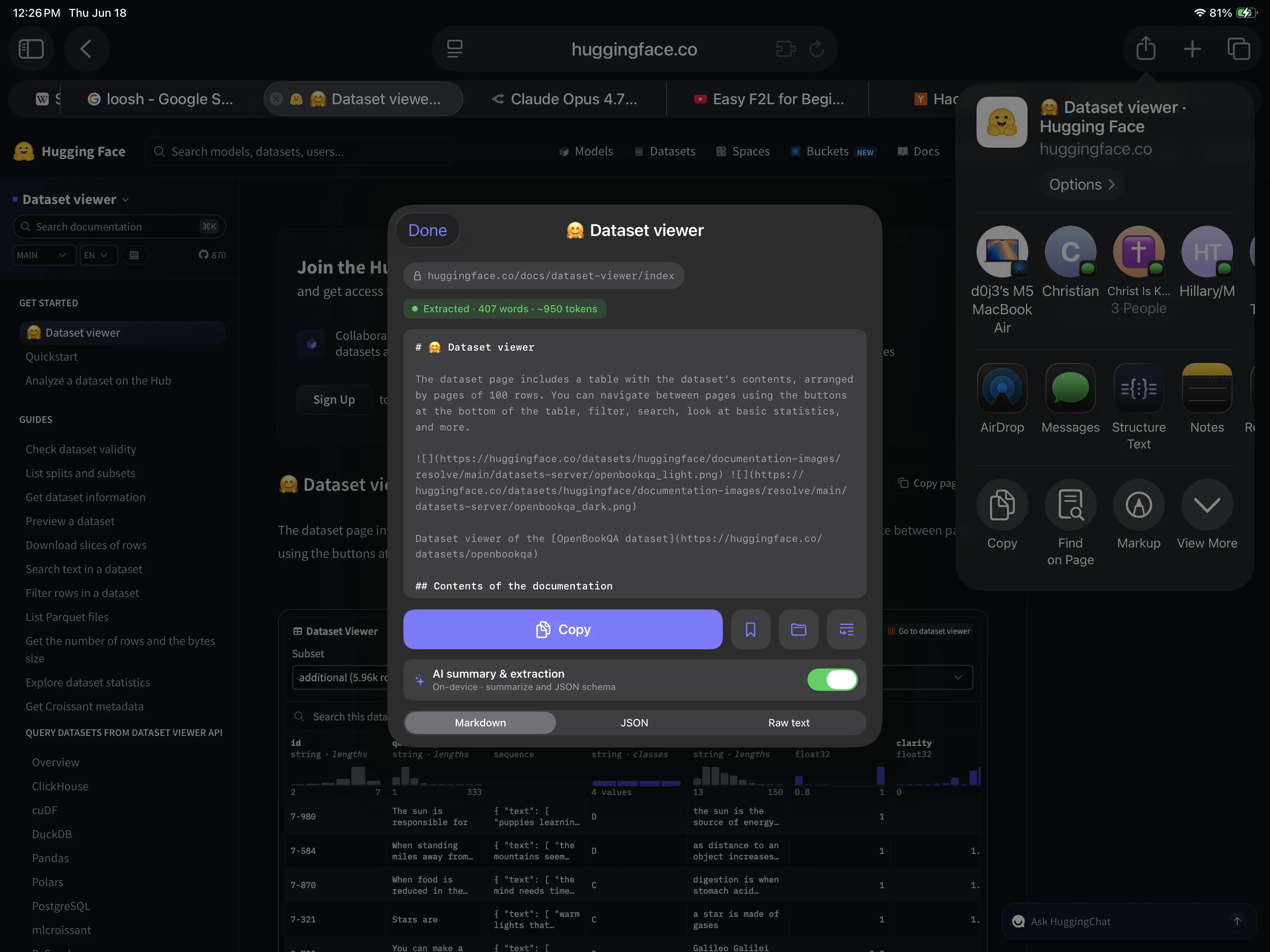The image size is (1270, 952).
Task: Open the Datasets nav item
Action: pyautogui.click(x=665, y=151)
